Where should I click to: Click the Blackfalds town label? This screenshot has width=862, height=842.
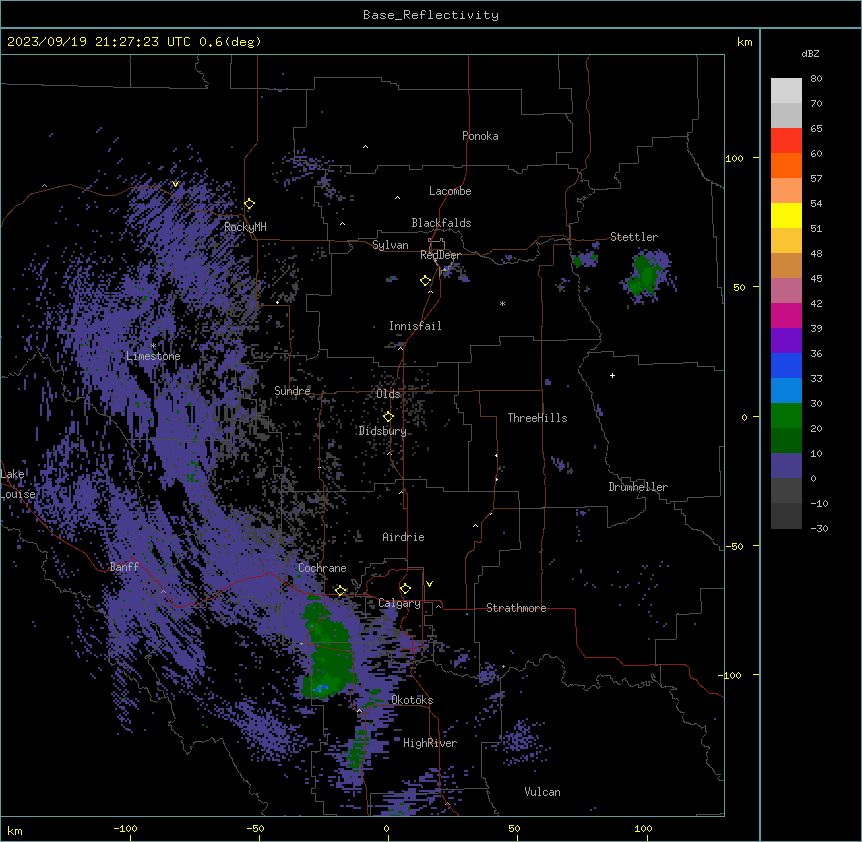(441, 223)
